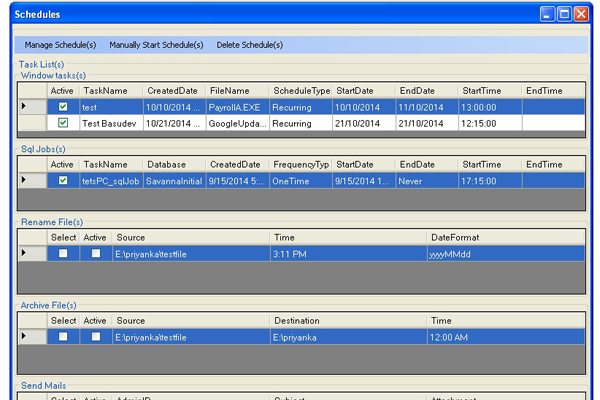This screenshot has height=400, width=600.
Task: Select row header arrow of Archive File(s) row
Action: click(33, 336)
